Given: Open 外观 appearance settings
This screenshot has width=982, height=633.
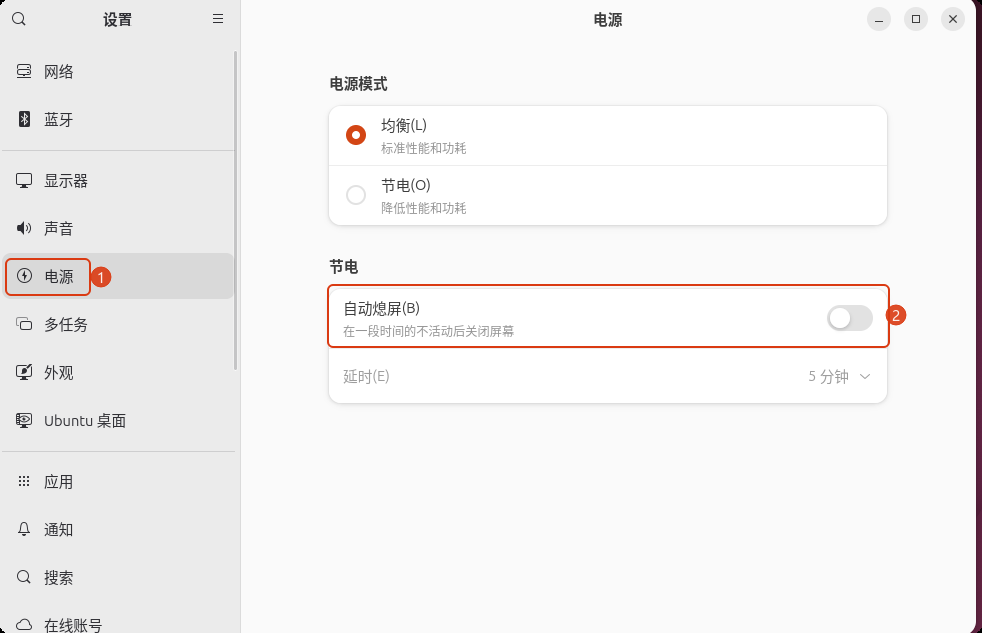Looking at the screenshot, I should [x=118, y=373].
